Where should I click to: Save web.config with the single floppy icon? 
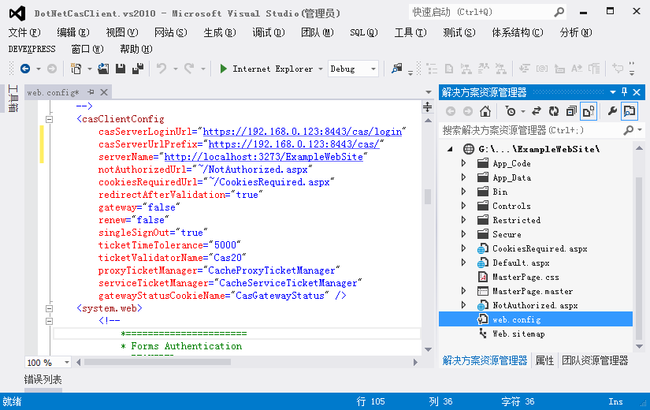(x=121, y=69)
